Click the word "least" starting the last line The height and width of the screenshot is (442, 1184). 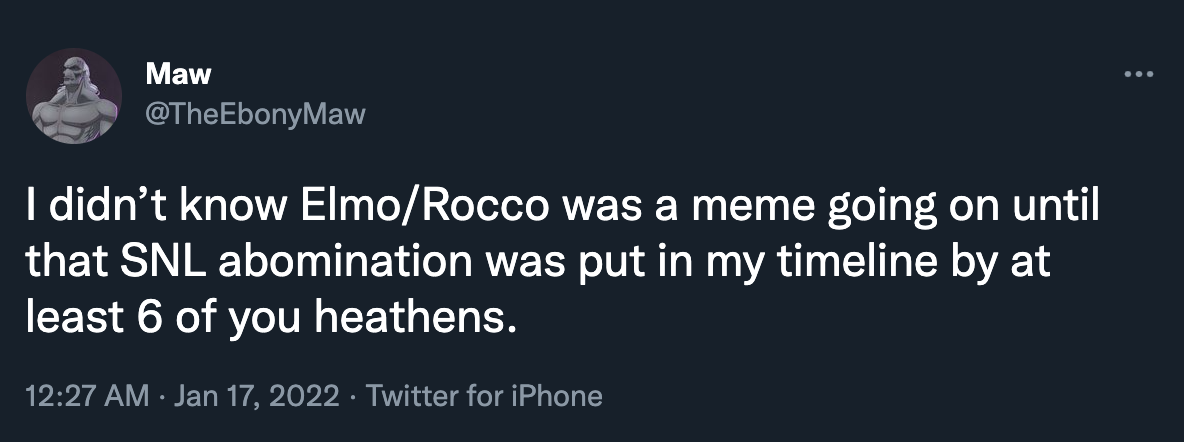pyautogui.click(x=65, y=320)
